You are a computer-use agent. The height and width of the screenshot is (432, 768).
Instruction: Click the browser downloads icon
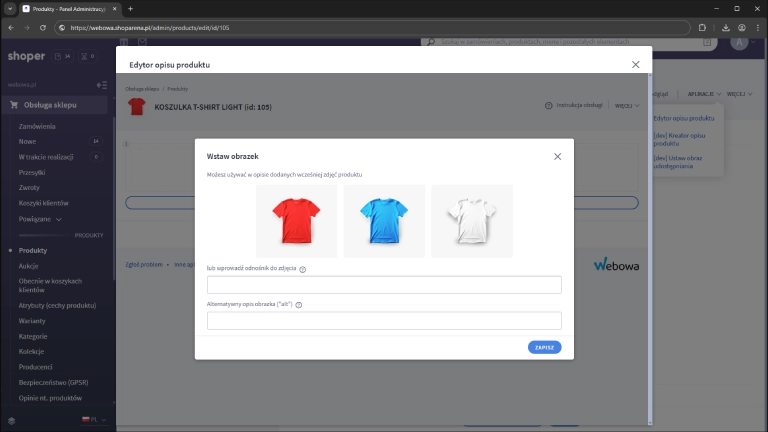click(x=724, y=27)
